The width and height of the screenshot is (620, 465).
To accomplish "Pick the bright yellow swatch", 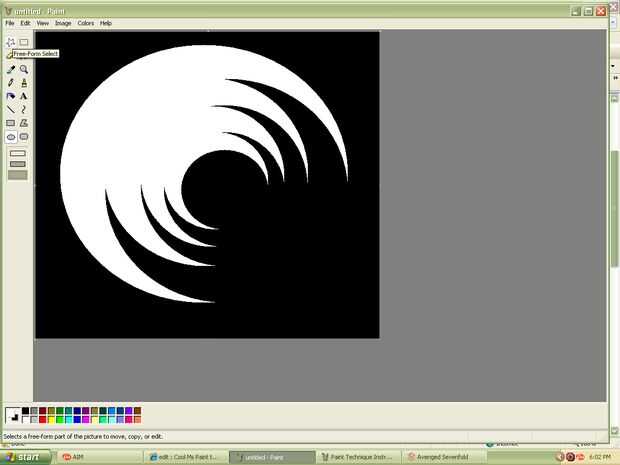I will point(51,419).
